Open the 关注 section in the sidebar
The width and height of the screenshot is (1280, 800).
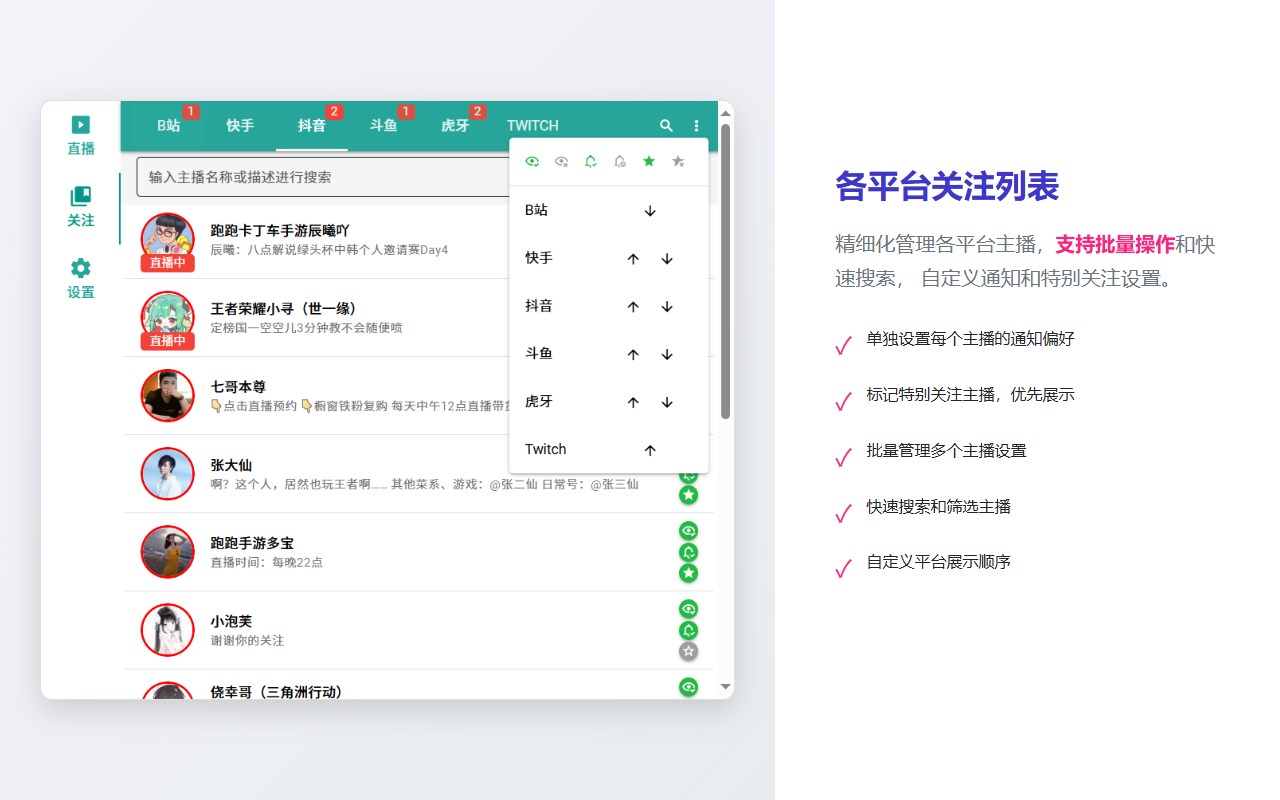pos(81,208)
